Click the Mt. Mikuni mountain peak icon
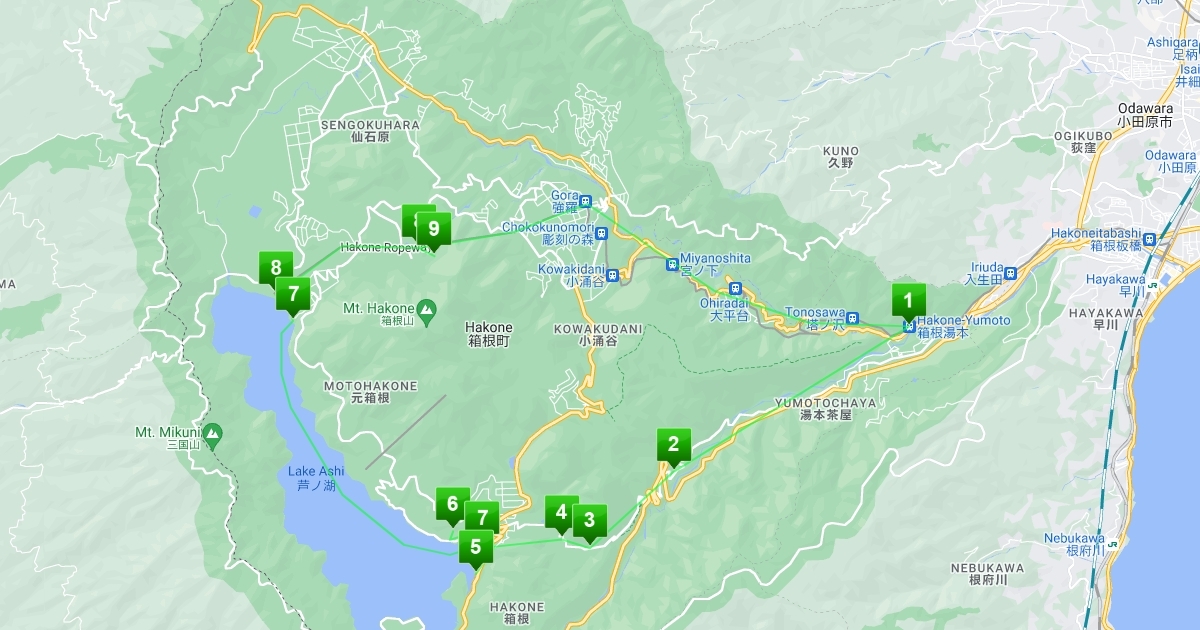This screenshot has width=1200, height=630. point(212,433)
